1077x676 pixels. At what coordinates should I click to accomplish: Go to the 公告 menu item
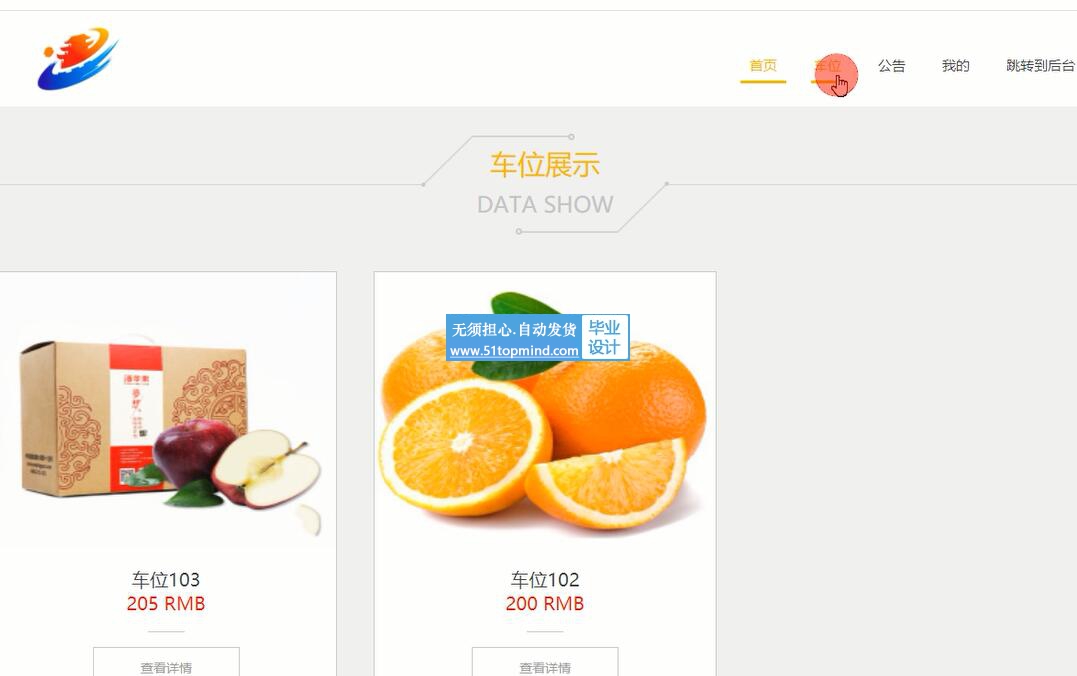892,66
